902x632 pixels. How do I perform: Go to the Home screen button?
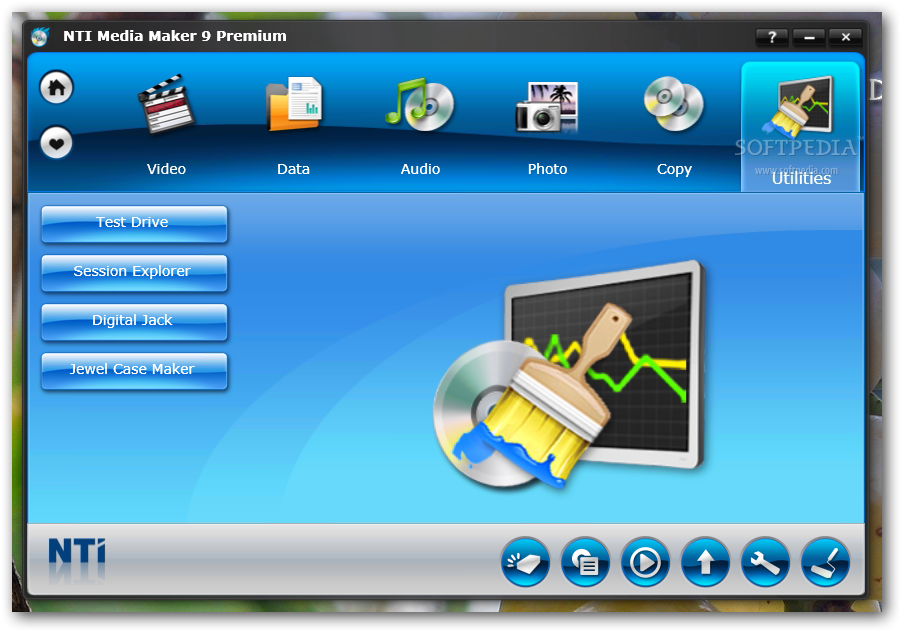[56, 87]
